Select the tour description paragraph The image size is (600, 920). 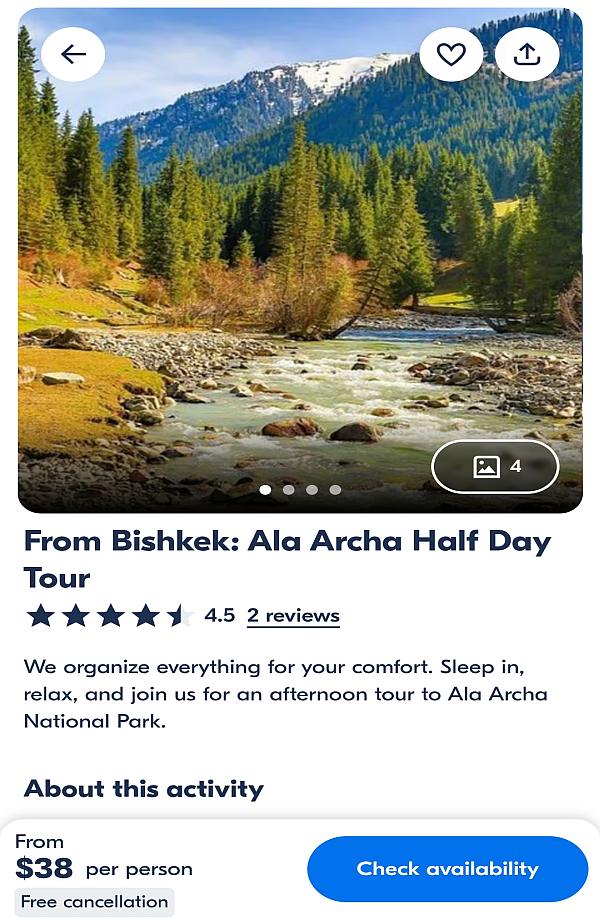(x=286, y=694)
